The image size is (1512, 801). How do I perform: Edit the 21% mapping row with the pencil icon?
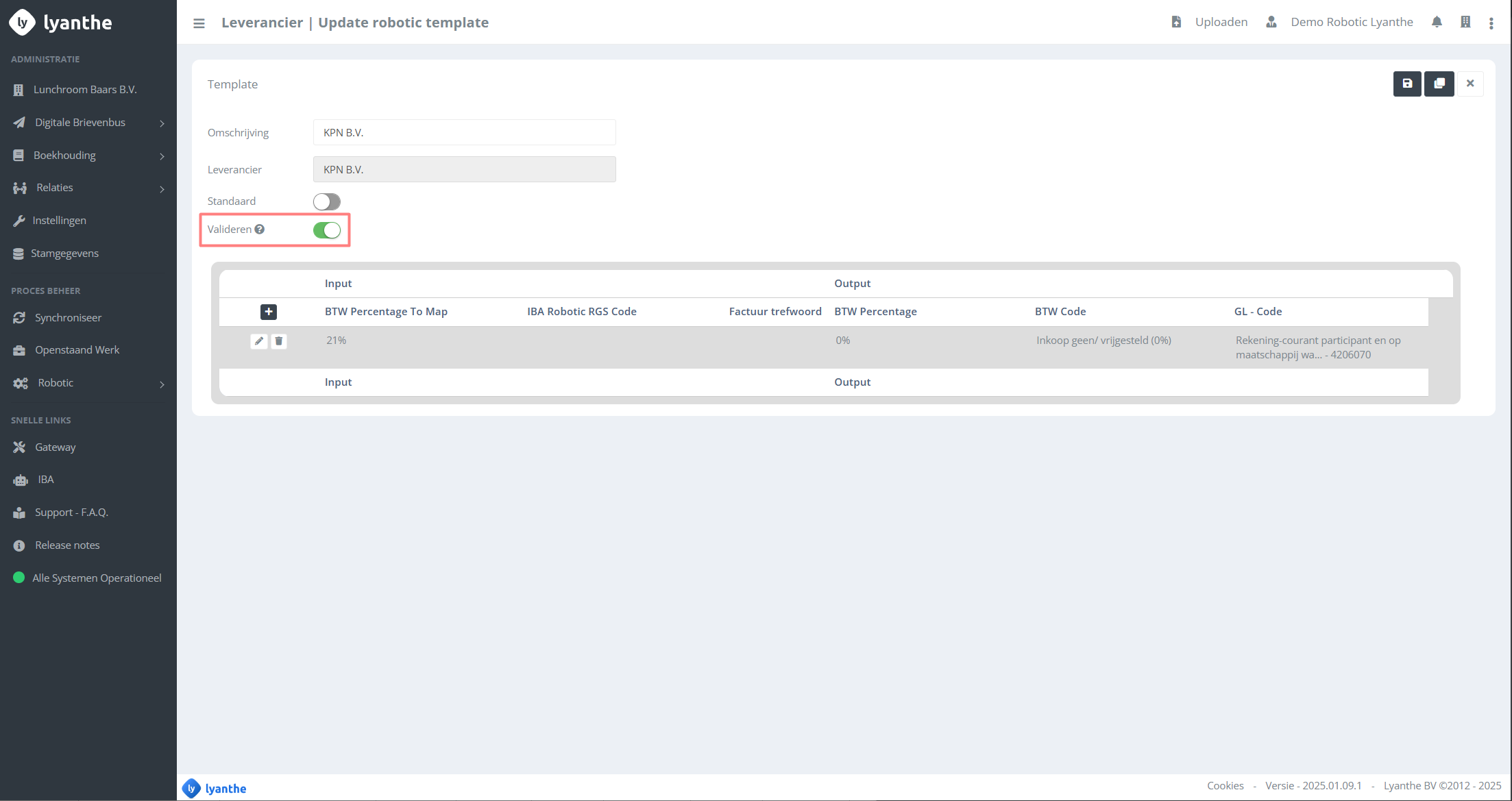click(x=259, y=341)
